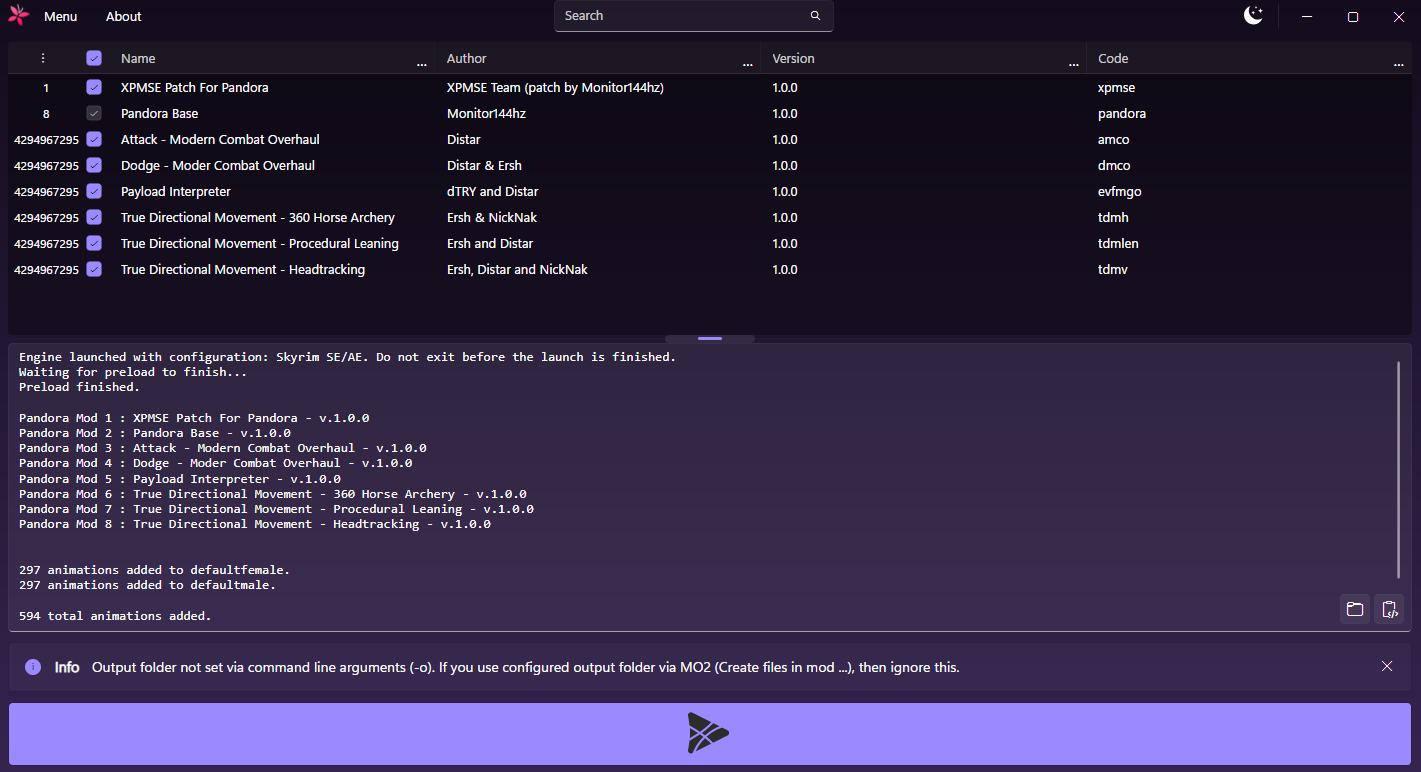Open the column options kebab icon
The height and width of the screenshot is (772, 1421).
[x=43, y=57]
